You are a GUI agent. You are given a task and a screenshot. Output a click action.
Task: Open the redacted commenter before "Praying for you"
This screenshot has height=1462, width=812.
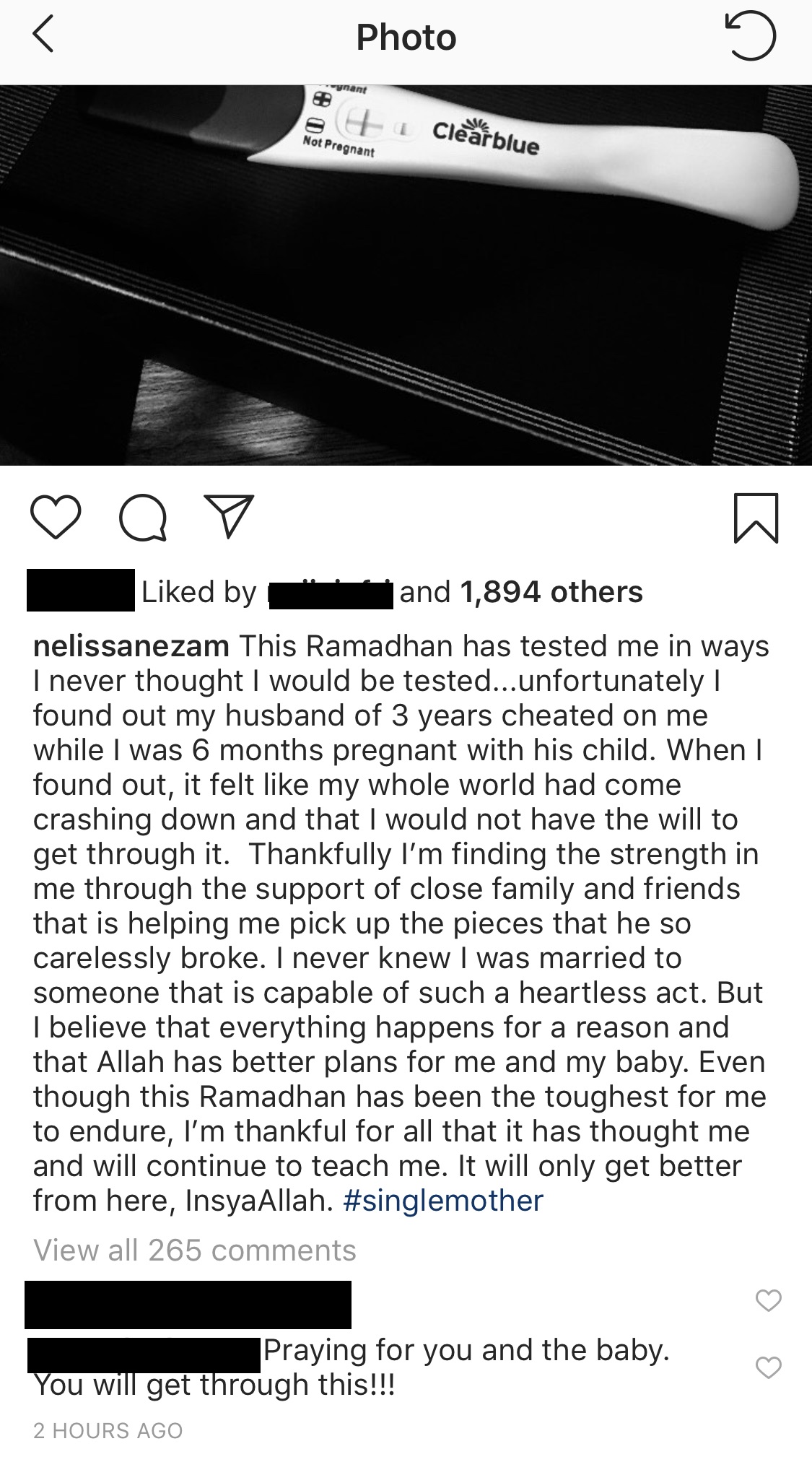pos(144,1354)
